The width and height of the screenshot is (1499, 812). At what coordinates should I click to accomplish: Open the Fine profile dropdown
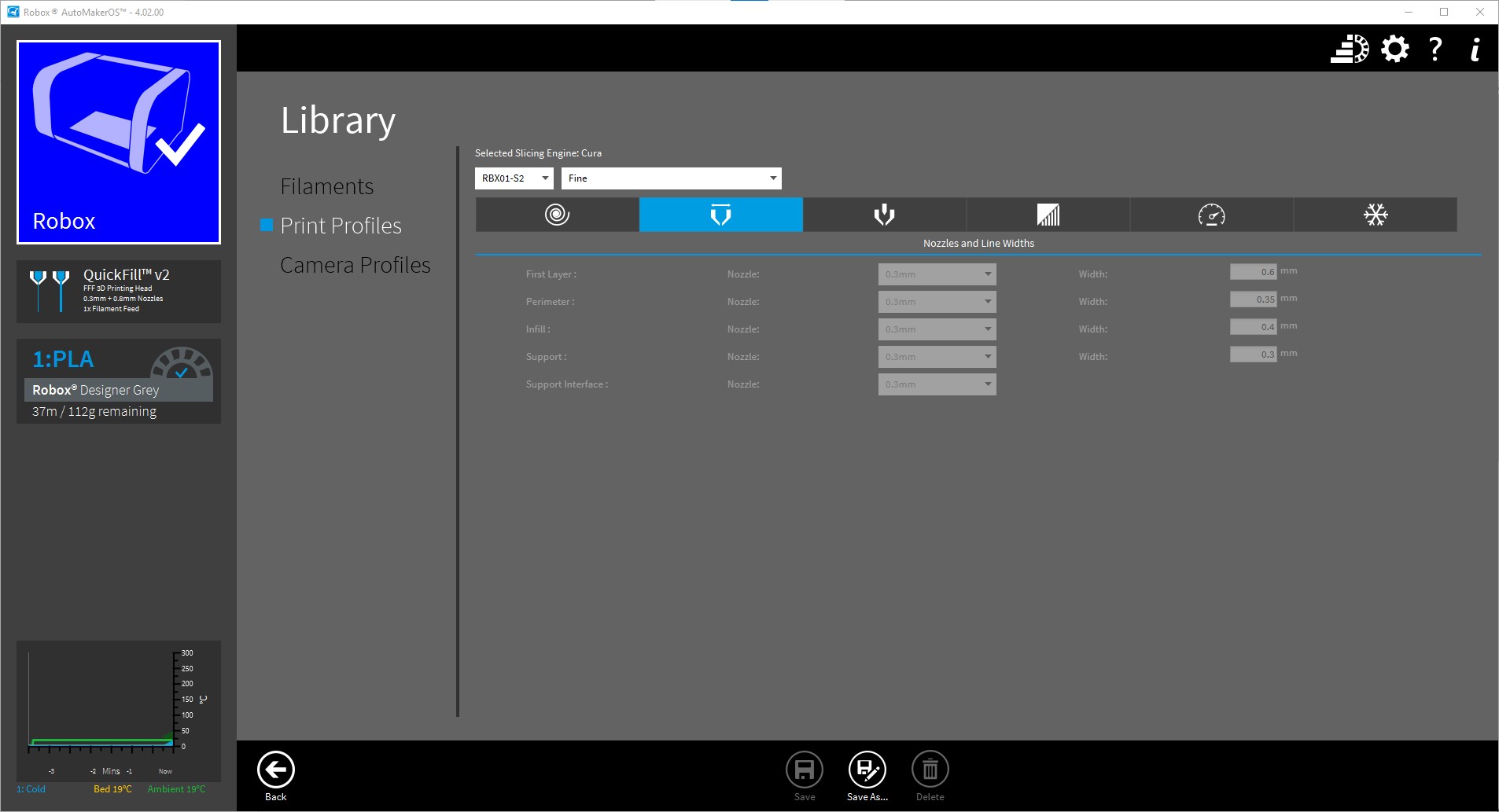pos(671,178)
